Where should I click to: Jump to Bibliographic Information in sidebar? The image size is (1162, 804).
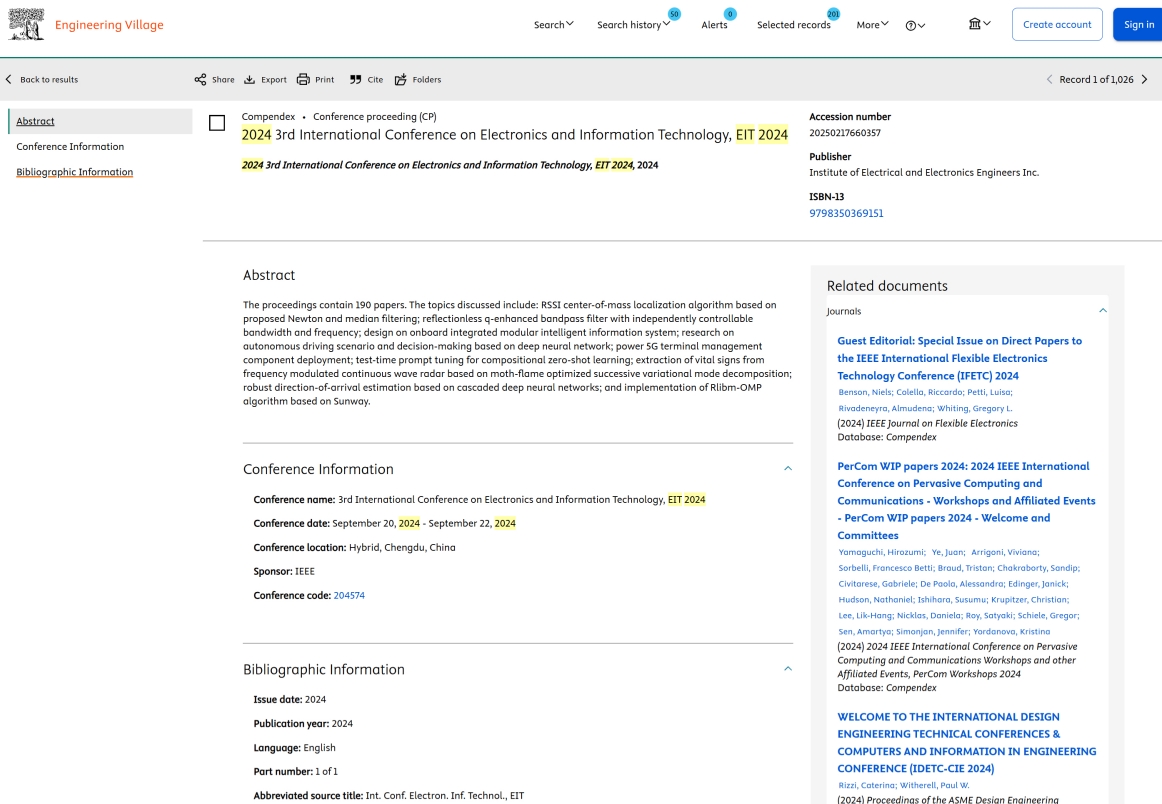tap(74, 172)
